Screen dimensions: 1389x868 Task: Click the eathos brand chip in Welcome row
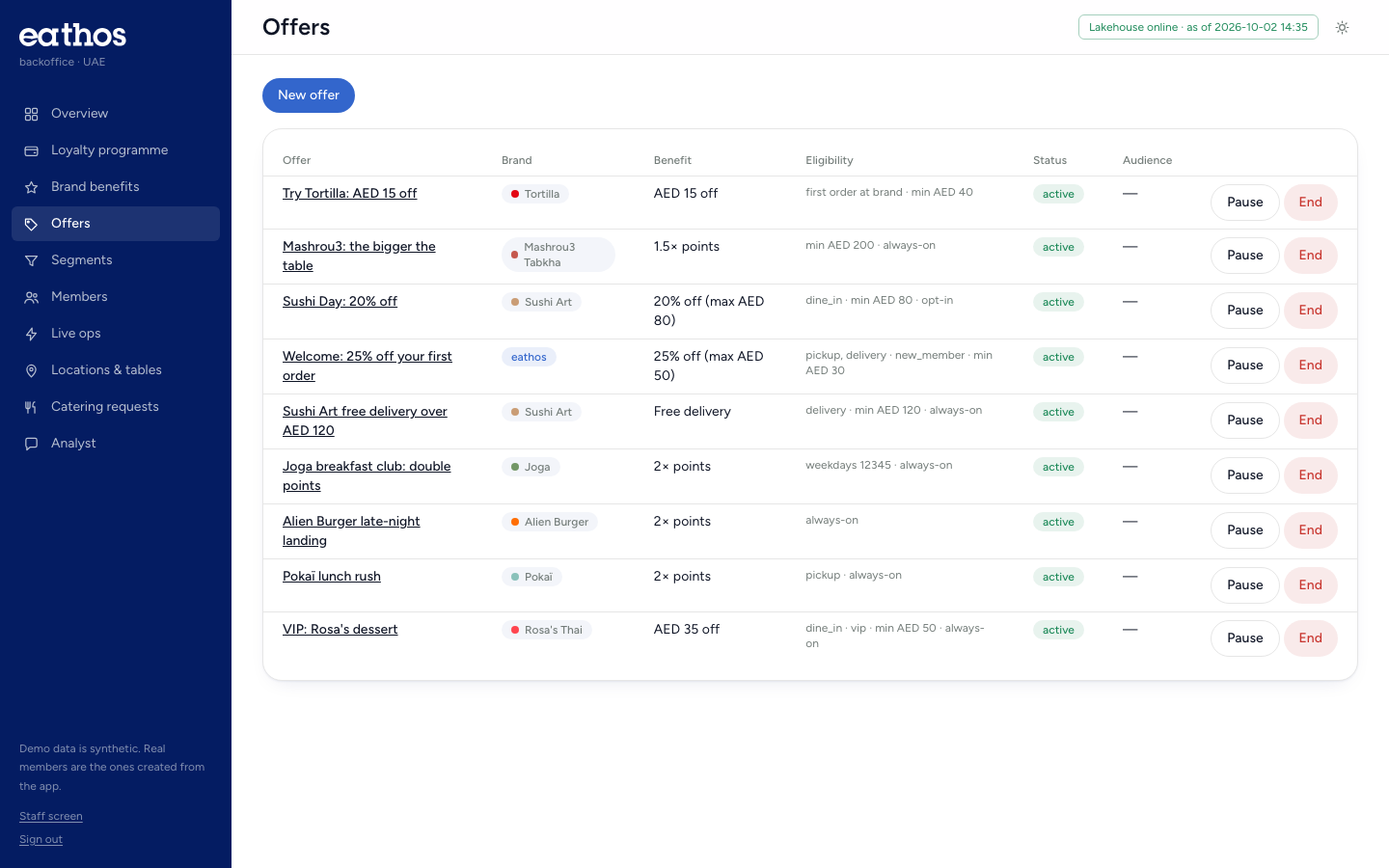coord(529,357)
